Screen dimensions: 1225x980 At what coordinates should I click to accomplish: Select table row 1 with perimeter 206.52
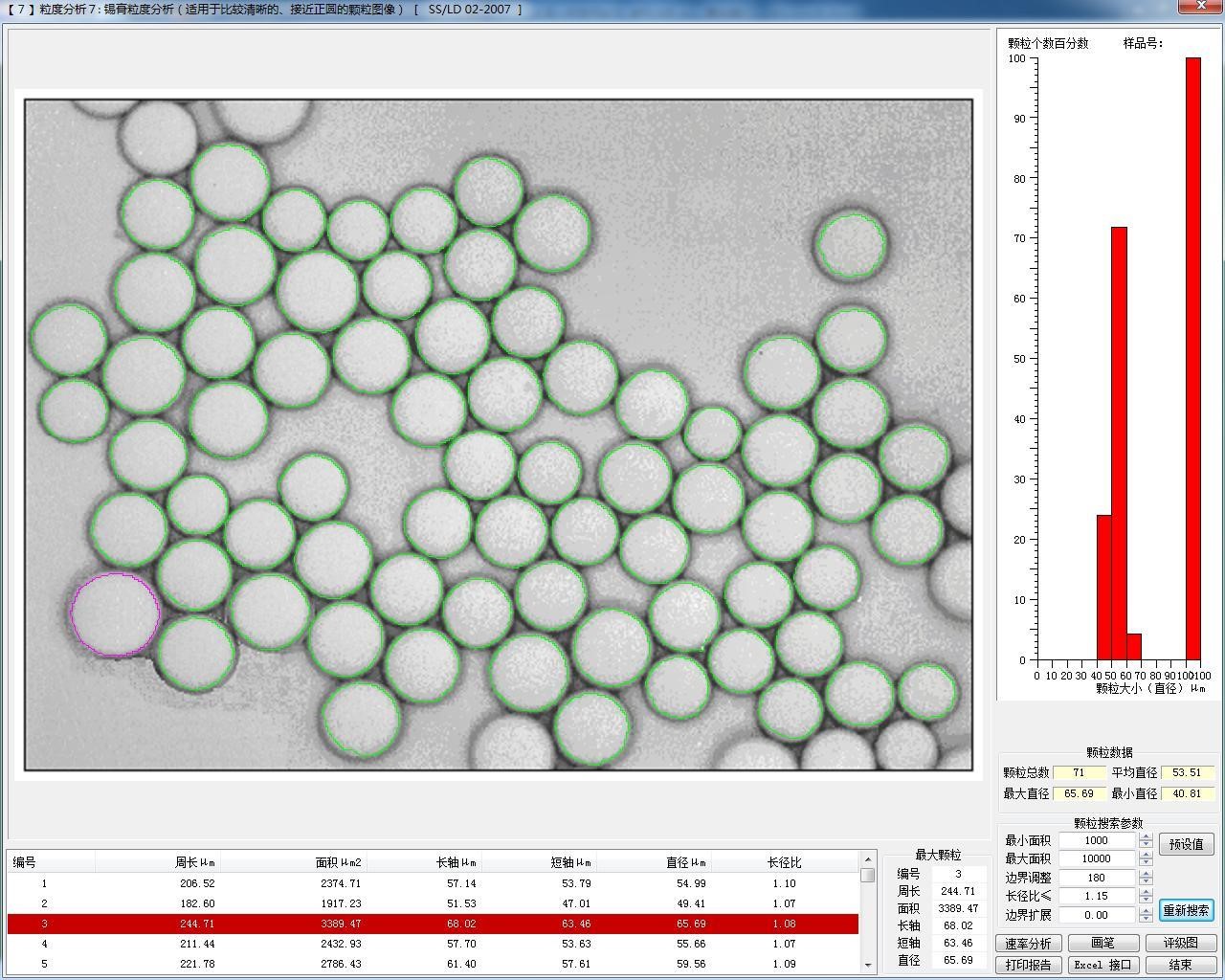(x=433, y=883)
